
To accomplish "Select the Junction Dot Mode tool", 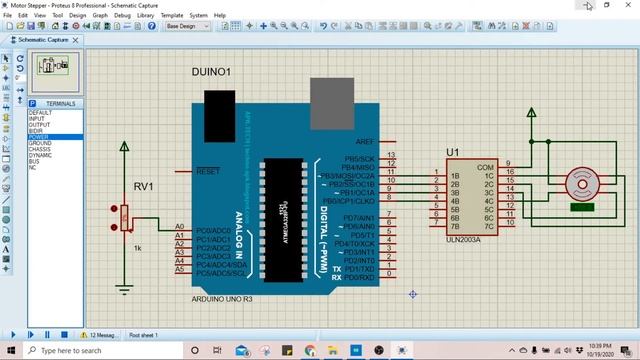I will tap(6, 78).
